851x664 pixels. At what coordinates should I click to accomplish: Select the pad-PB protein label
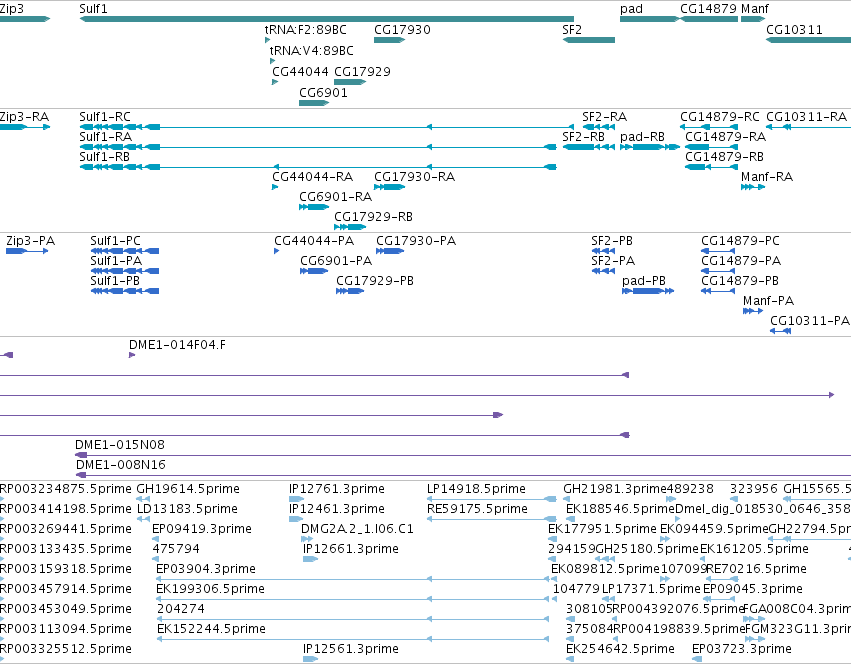pyautogui.click(x=644, y=281)
